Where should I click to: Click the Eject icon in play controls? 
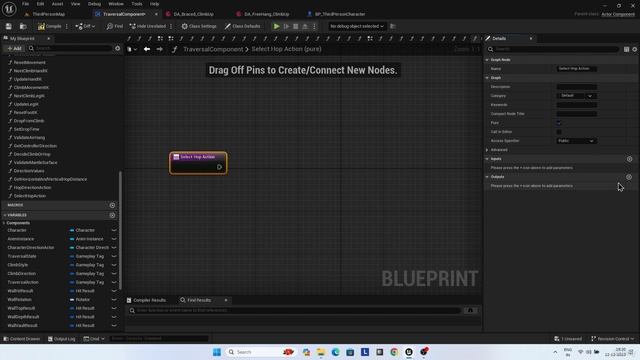305,26
